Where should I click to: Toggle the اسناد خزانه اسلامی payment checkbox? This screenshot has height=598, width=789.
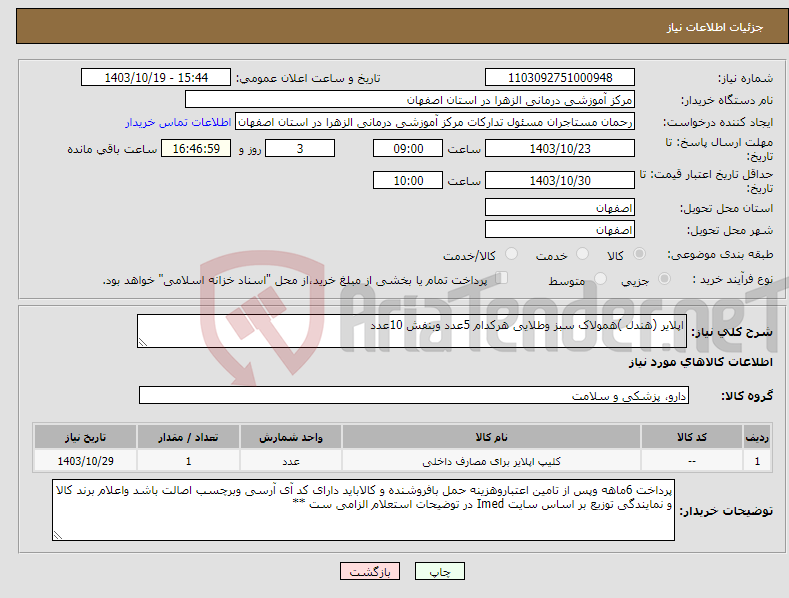coord(501,278)
